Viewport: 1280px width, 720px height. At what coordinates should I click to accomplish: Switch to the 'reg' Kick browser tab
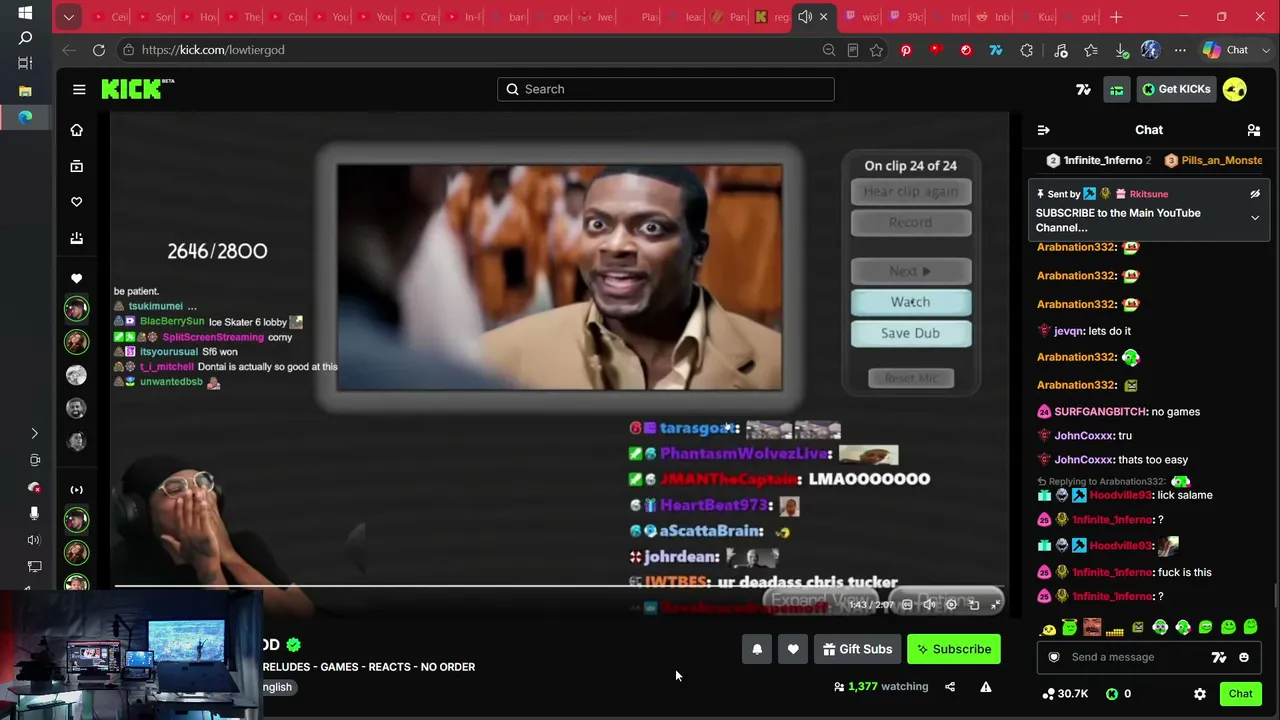771,17
